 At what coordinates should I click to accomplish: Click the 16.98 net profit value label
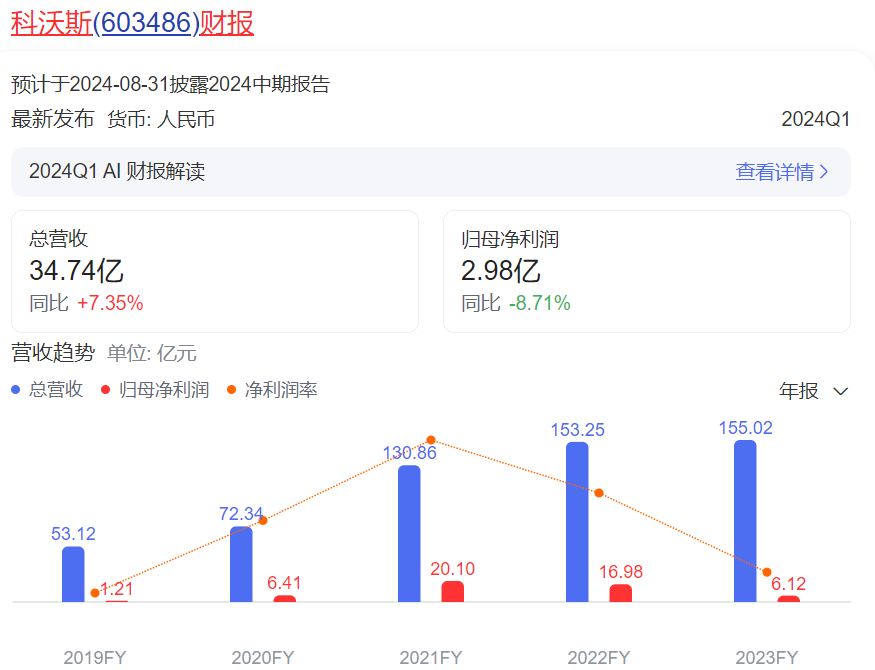621,571
